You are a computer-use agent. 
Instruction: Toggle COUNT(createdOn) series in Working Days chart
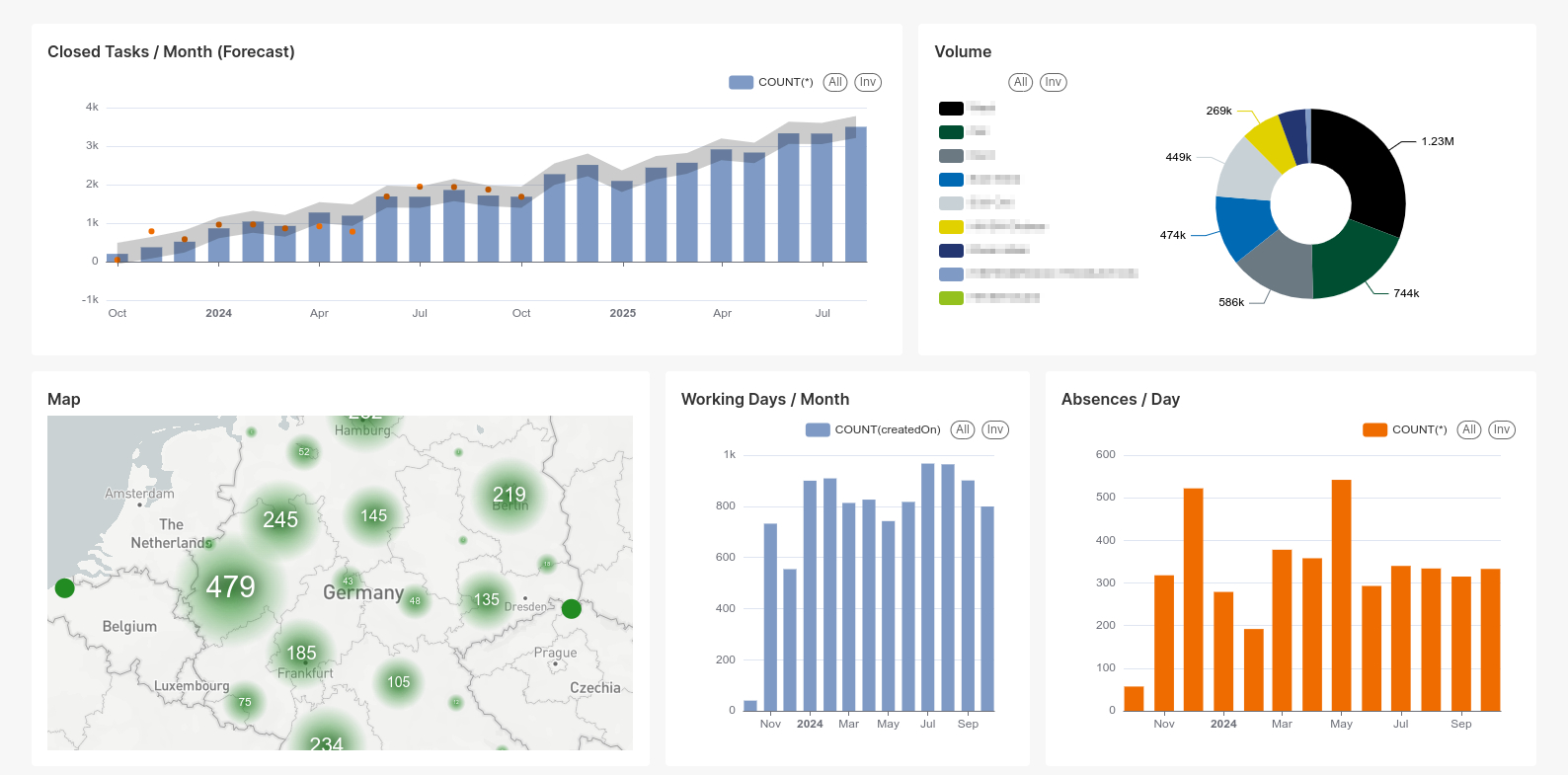[x=873, y=429]
